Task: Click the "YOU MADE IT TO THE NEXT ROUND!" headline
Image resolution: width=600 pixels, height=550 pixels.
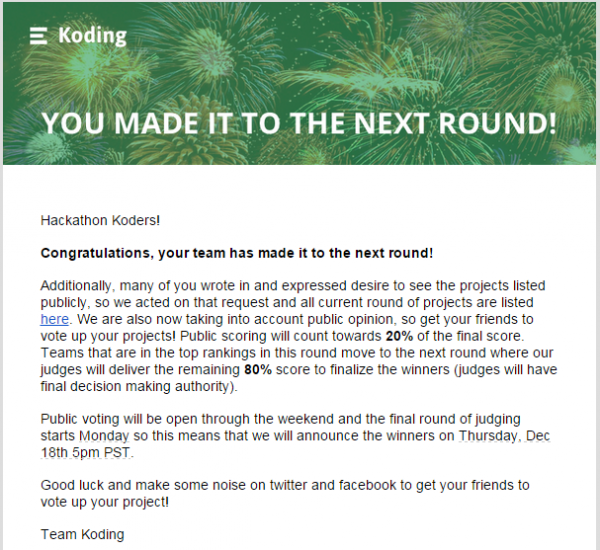Action: pyautogui.click(x=299, y=124)
